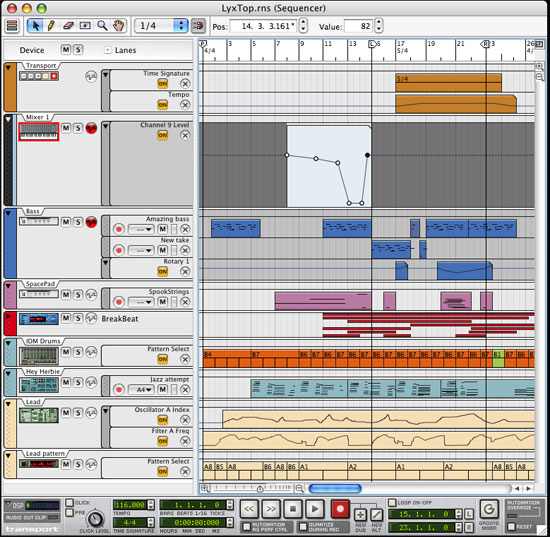Solo the IDM Drums track
The image size is (550, 537).
coord(78,352)
